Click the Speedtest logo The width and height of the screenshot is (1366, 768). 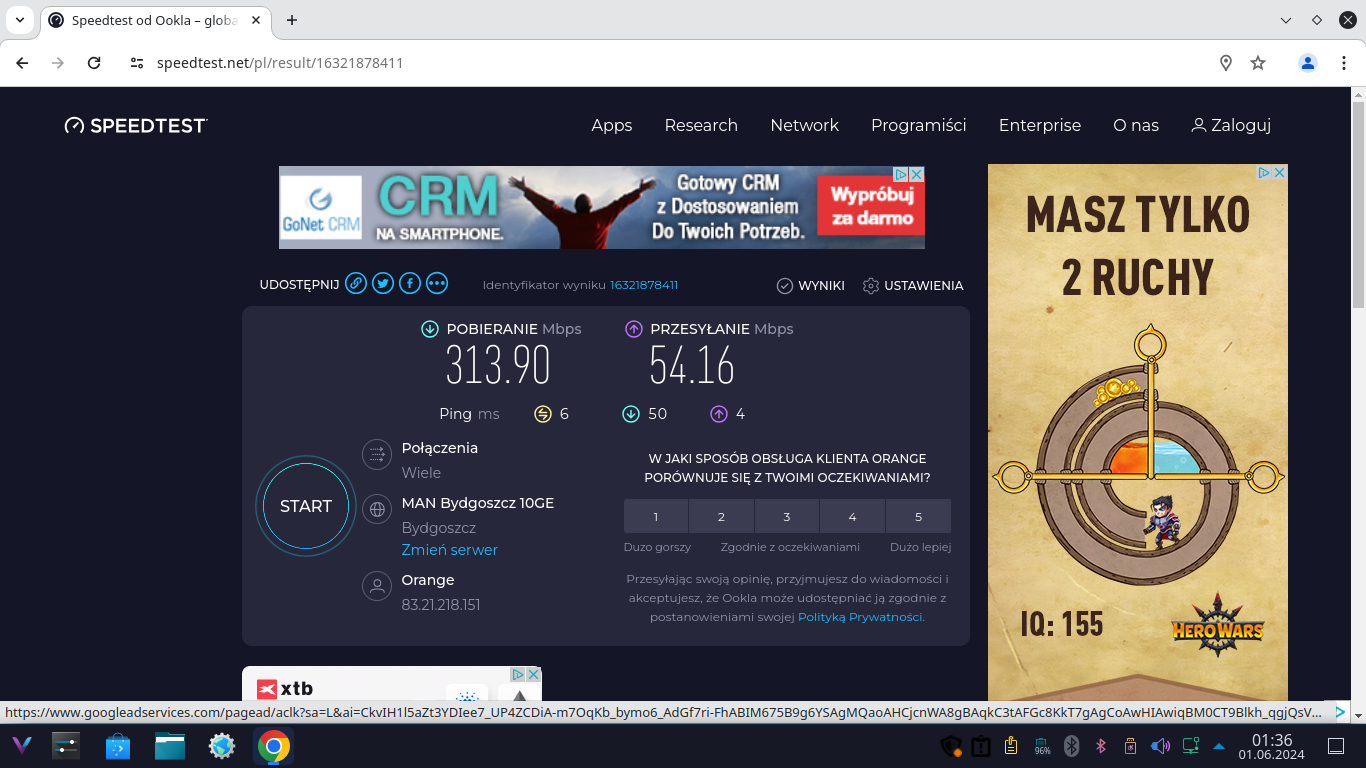pos(136,125)
